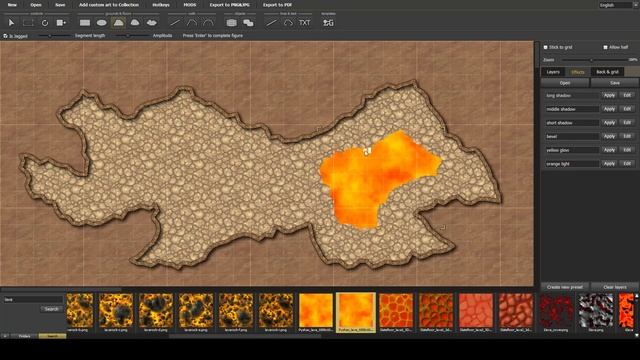Choose the arc wall tool

point(208,23)
